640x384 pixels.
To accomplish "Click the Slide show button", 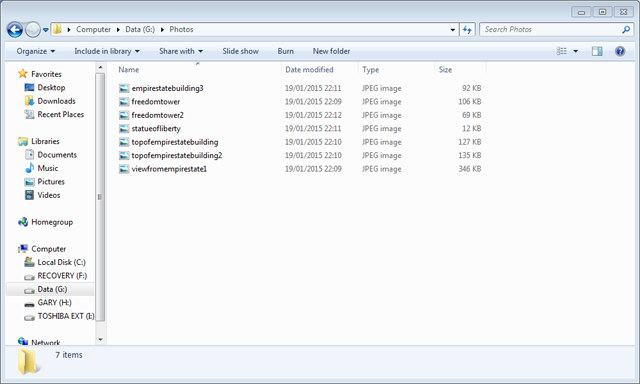I will tap(240, 51).
